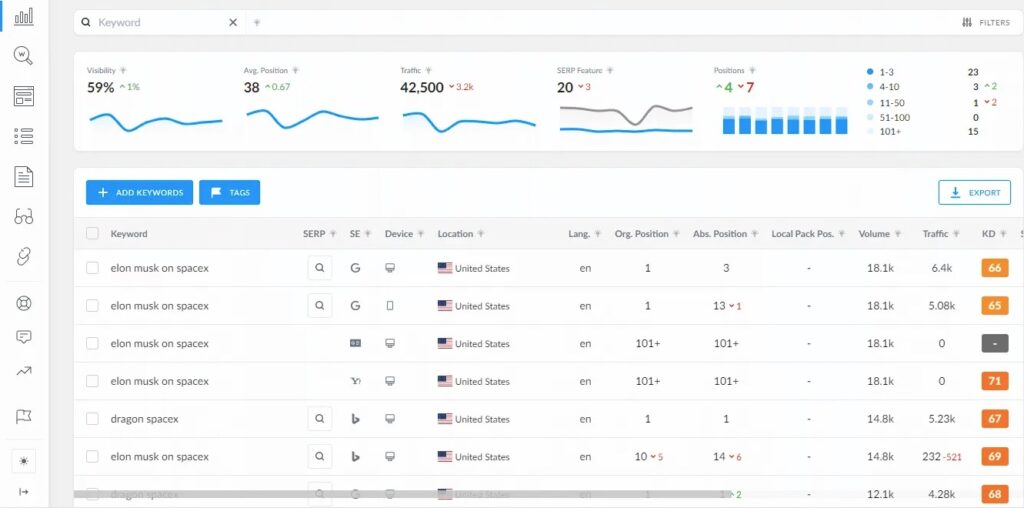
Task: Tick the dragon spacex row checkbox
Action: 92,419
